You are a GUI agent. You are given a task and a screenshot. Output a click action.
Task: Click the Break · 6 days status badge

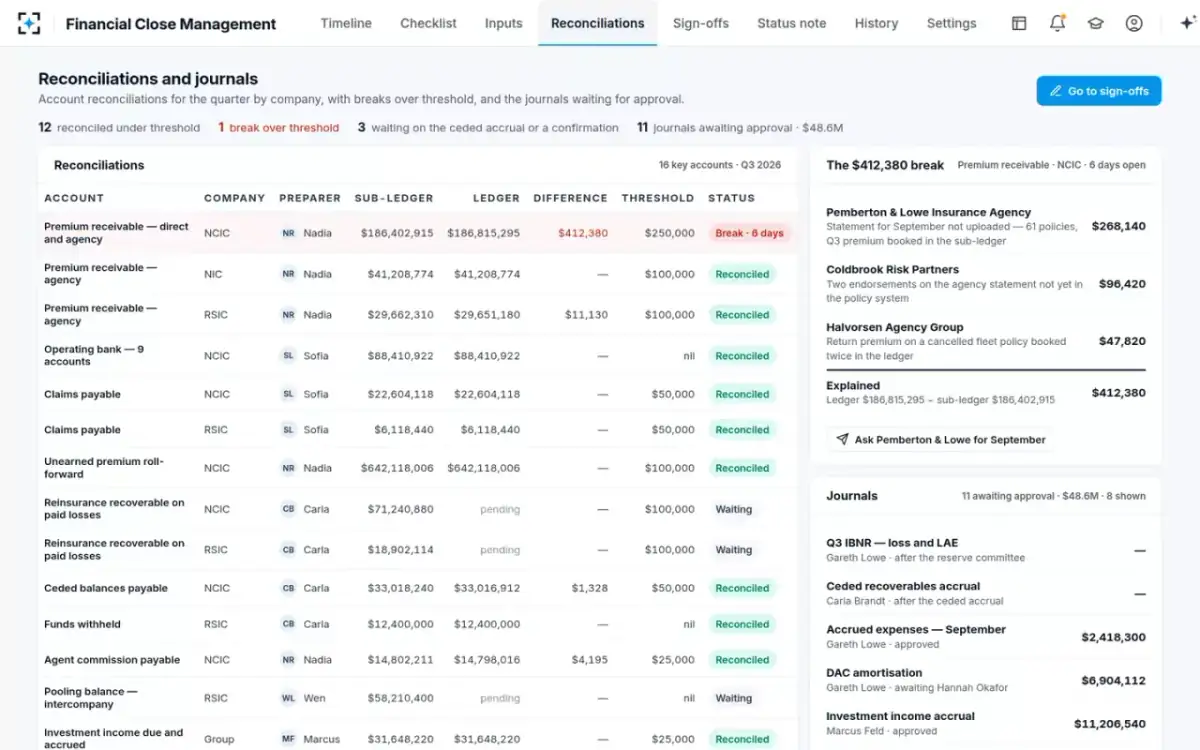point(750,233)
